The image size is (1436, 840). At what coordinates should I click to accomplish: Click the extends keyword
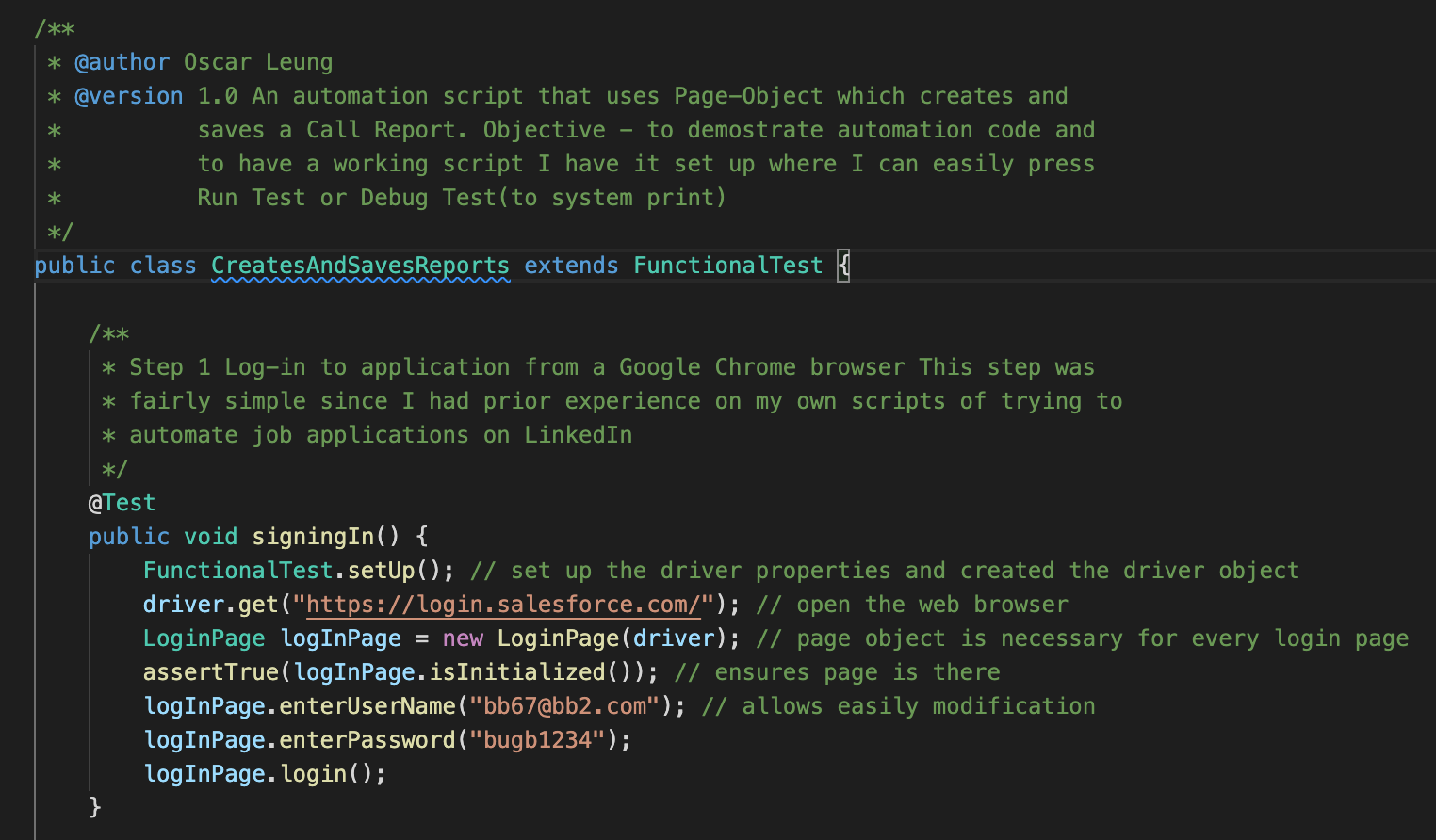(x=571, y=266)
